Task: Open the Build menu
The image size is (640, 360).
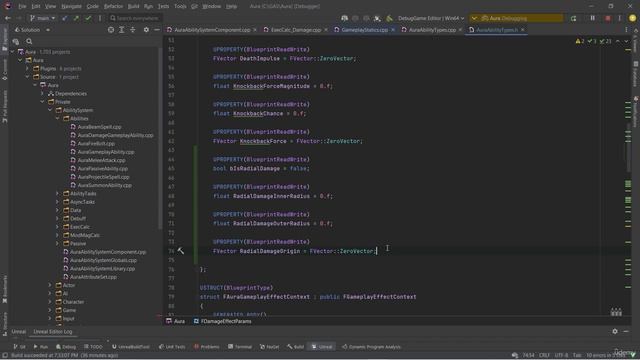Action: coord(133,7)
